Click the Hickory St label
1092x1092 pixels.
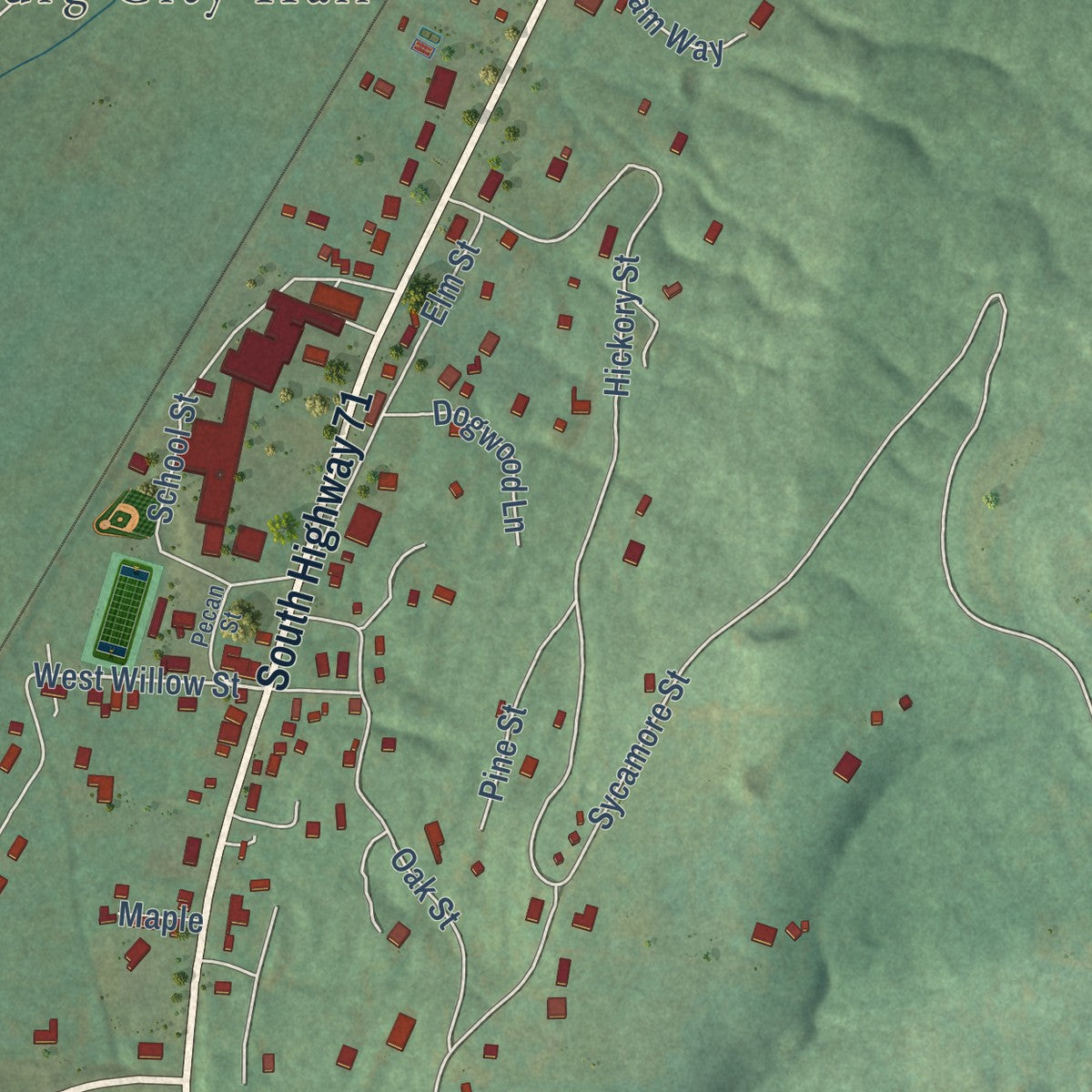click(623, 326)
